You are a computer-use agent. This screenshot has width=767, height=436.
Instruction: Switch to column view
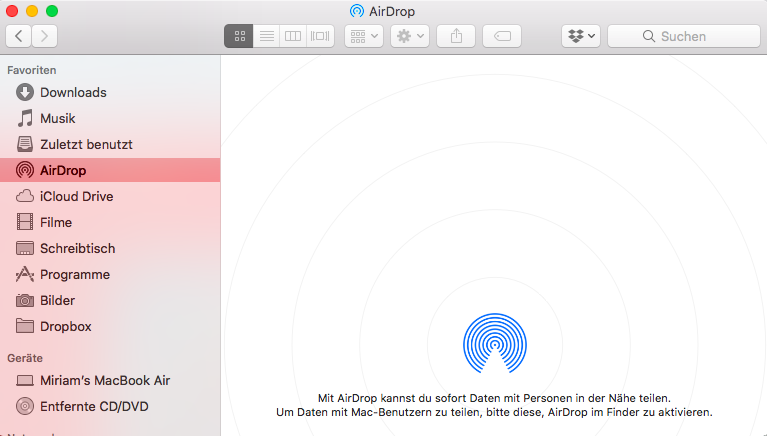tap(293, 36)
